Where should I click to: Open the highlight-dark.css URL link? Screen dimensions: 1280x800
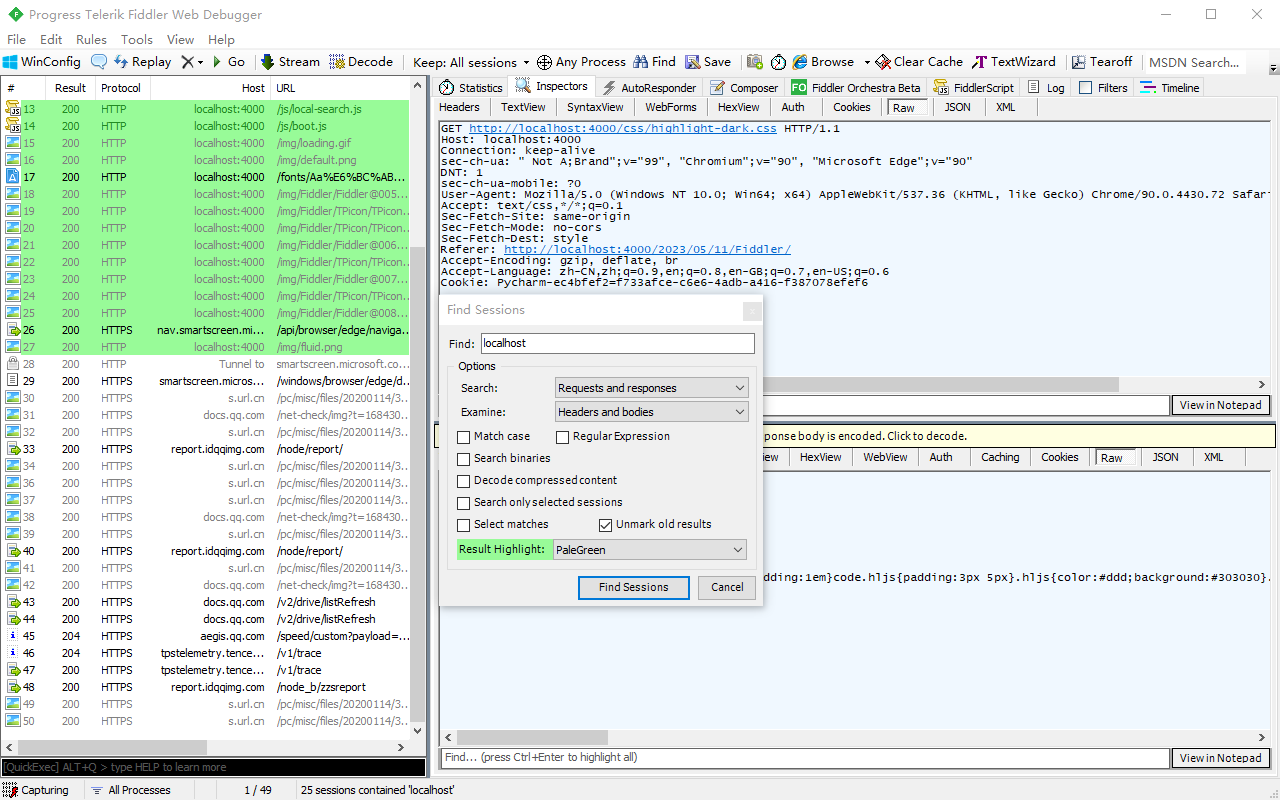click(x=623, y=129)
